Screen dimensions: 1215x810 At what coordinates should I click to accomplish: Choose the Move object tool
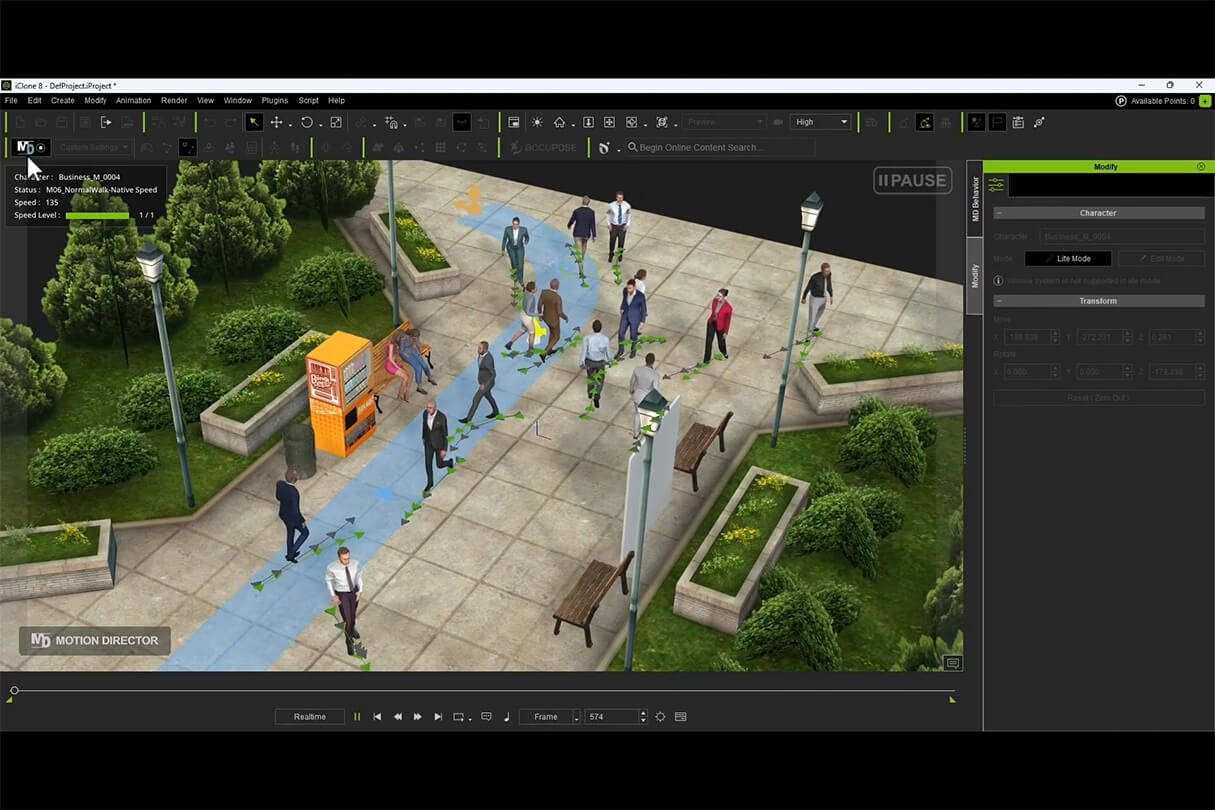coord(277,122)
